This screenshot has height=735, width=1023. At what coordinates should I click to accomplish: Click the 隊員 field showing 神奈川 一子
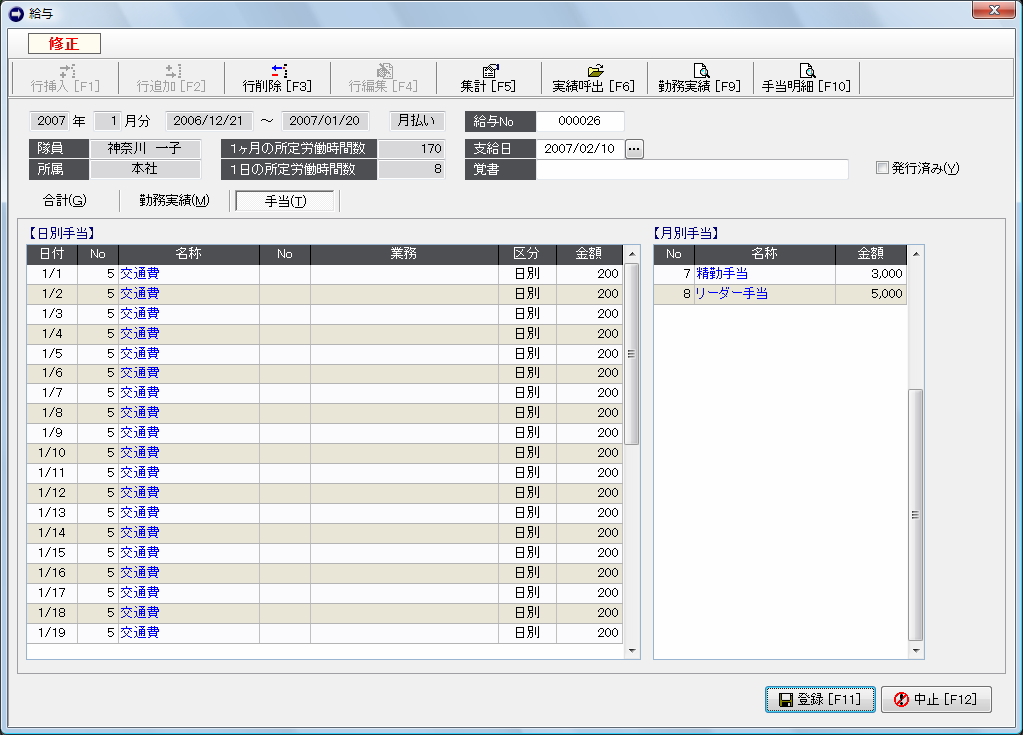(145, 149)
